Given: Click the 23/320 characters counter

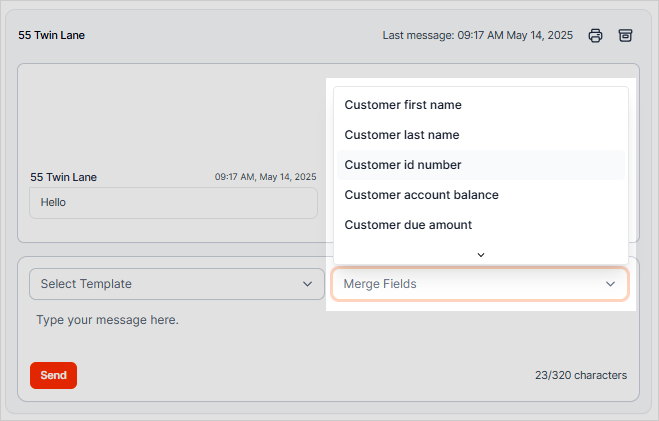Looking at the screenshot, I should click(x=580, y=376).
